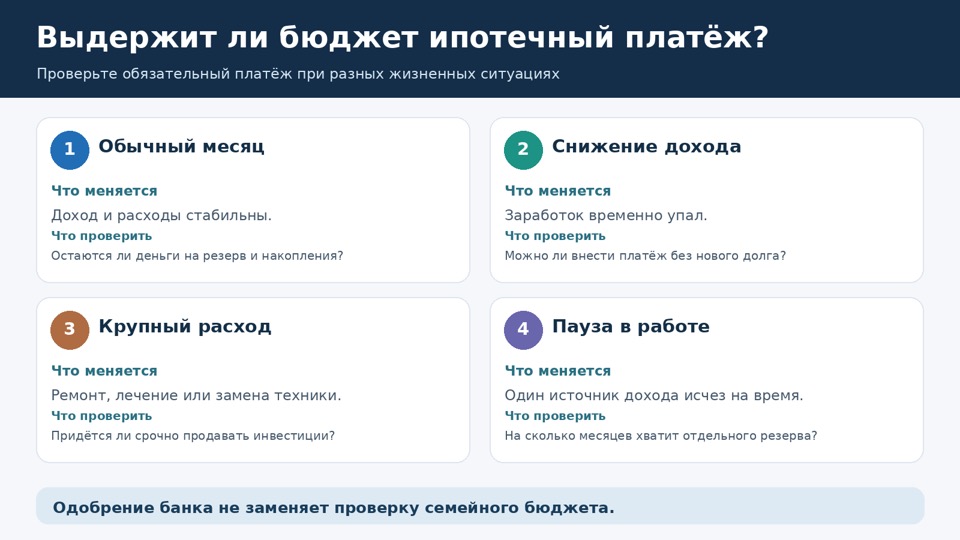Click the subtitle 'Проверьте обязательный платёж при разных жизненных ситуациях'
Screen dimensions: 960x540
298,74
